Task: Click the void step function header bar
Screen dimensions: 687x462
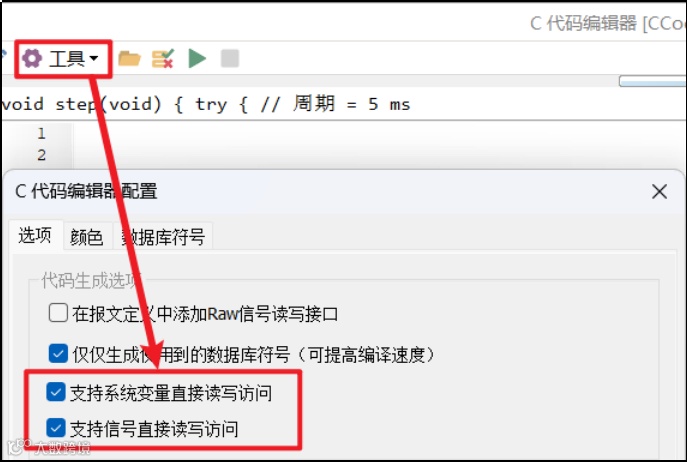Action: point(344,104)
